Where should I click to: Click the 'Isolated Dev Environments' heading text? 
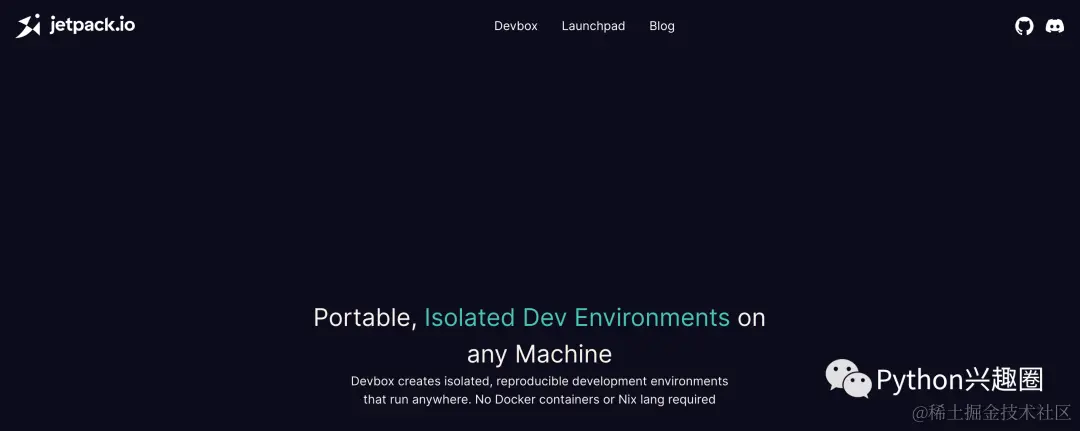click(x=577, y=317)
